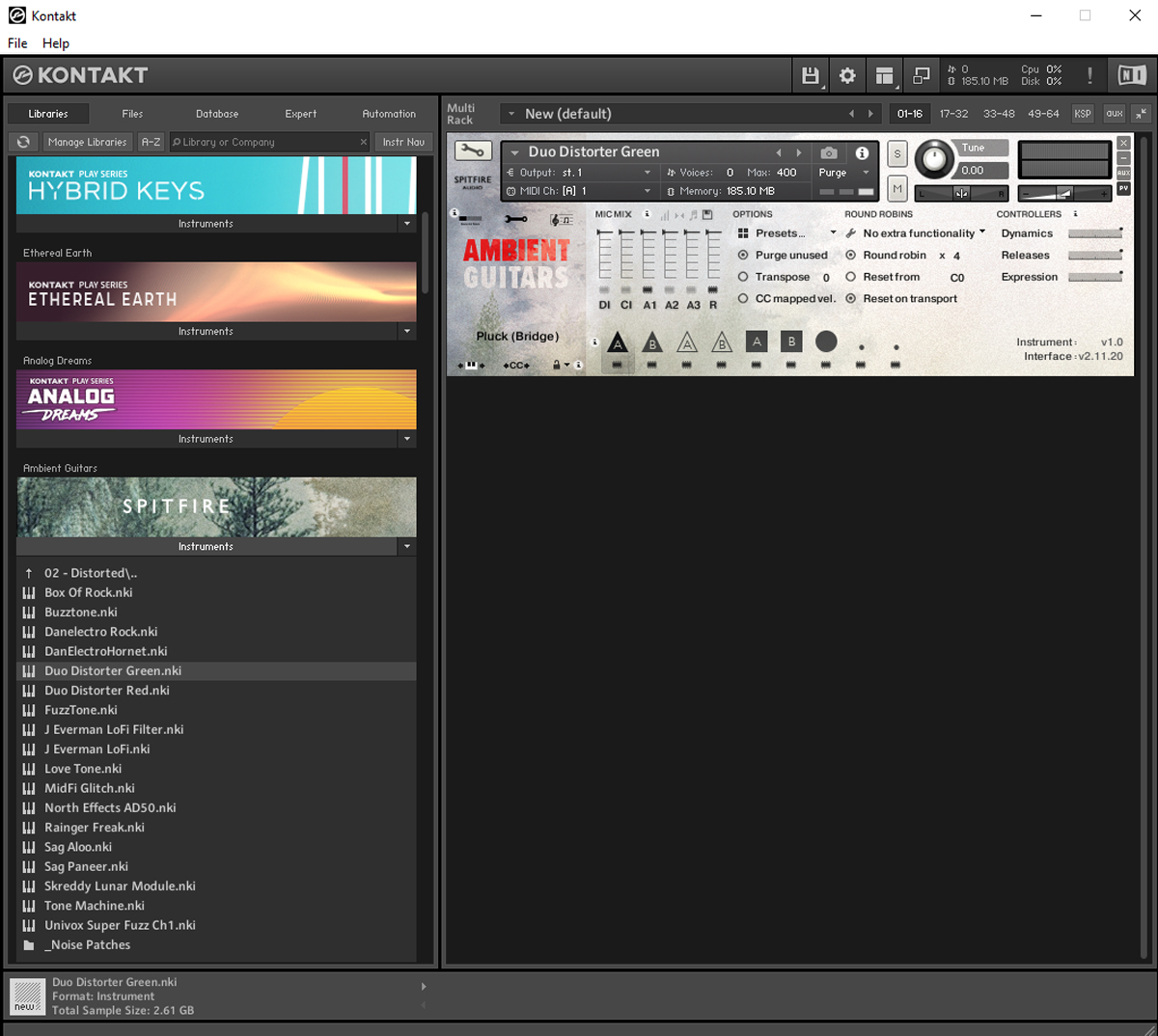Select outlined triangle A articulation
The image size is (1158, 1036).
tap(687, 341)
